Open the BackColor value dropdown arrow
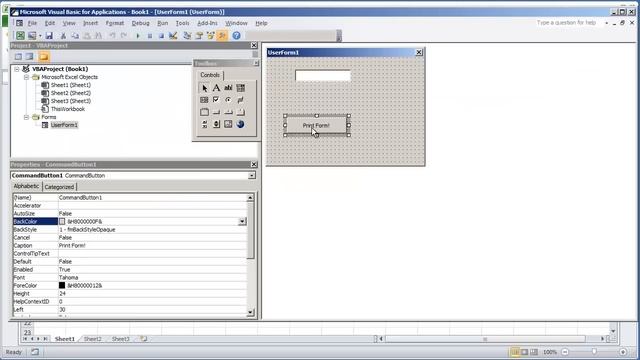The width and height of the screenshot is (640, 360). coord(242,221)
